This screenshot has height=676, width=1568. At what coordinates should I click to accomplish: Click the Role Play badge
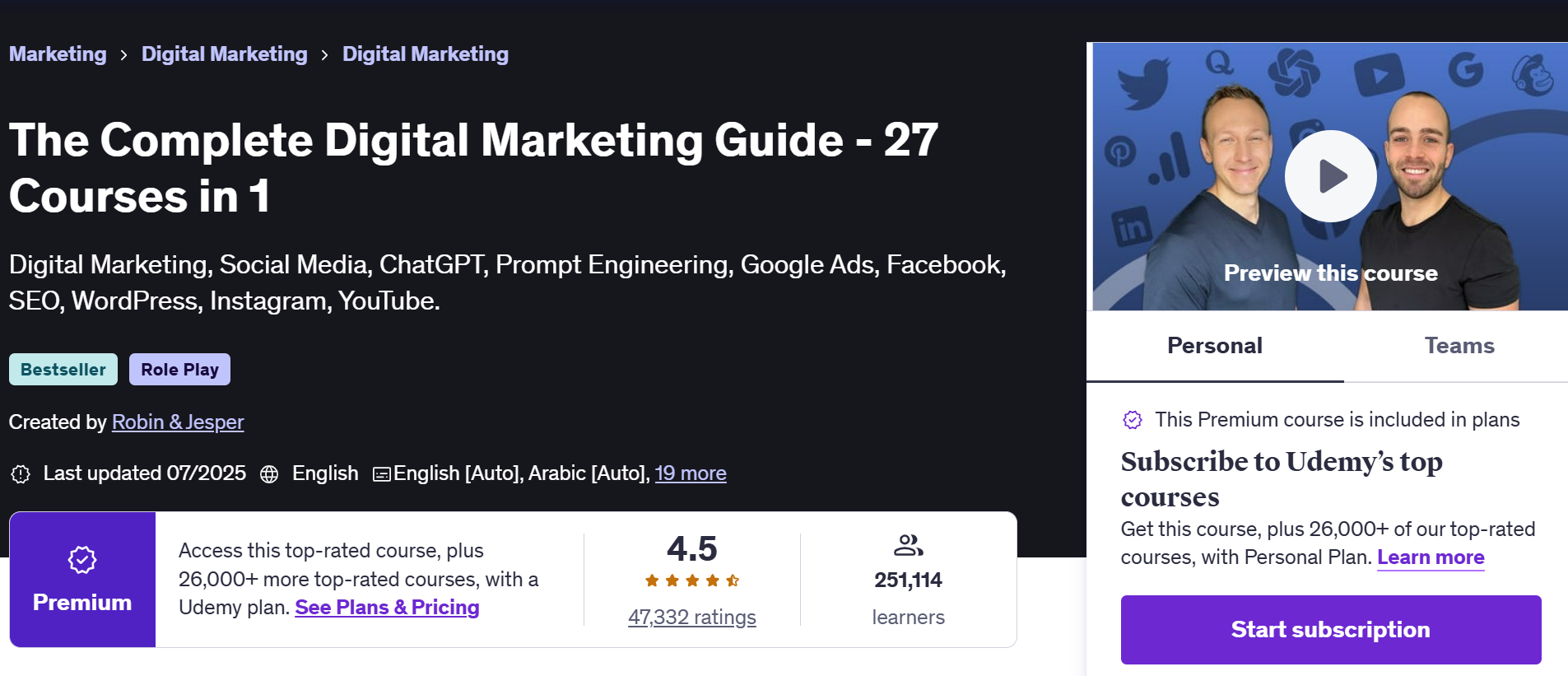pos(179,370)
